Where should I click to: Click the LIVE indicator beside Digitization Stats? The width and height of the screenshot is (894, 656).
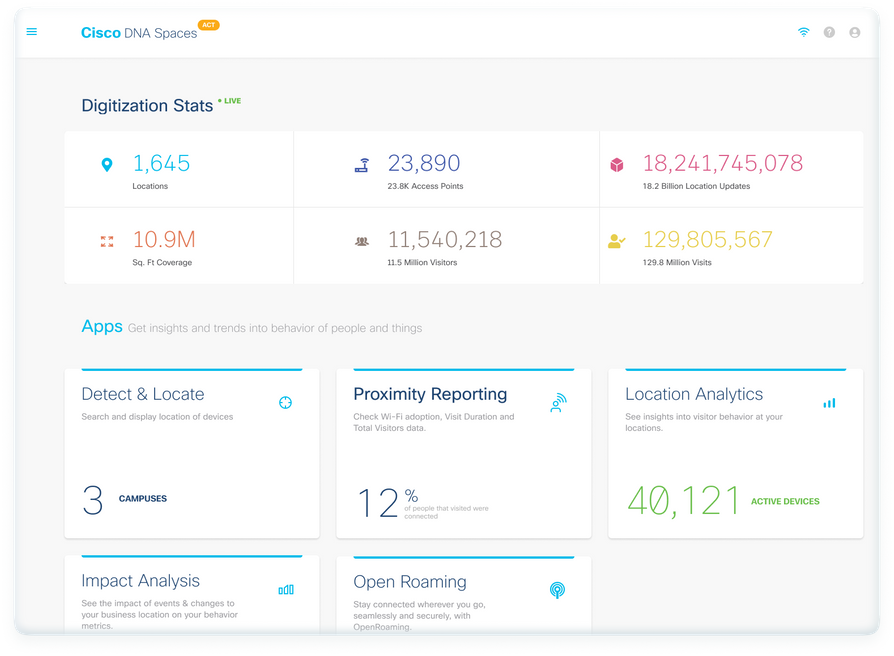coord(232,100)
